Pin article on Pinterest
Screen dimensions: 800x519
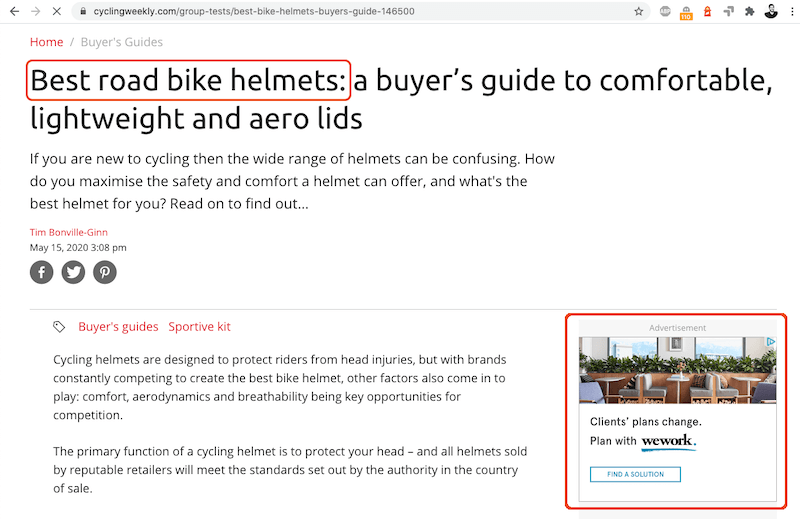(105, 272)
